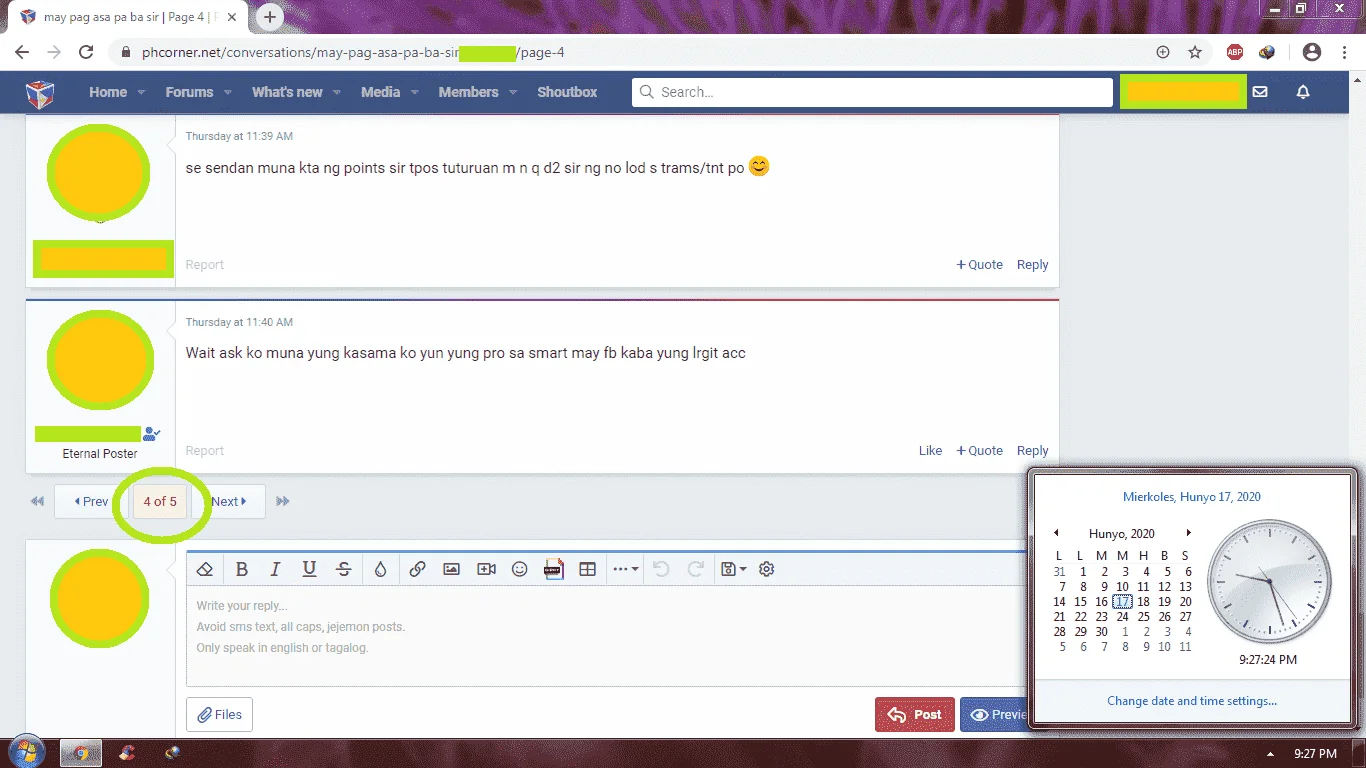Expand the Media dropdown arrow

pyautogui.click(x=414, y=92)
